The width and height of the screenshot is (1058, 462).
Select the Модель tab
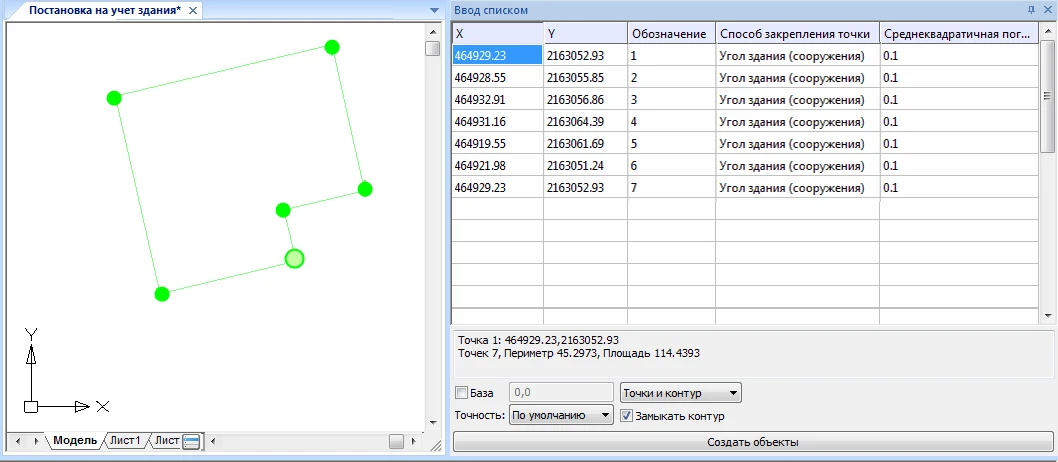click(x=75, y=441)
